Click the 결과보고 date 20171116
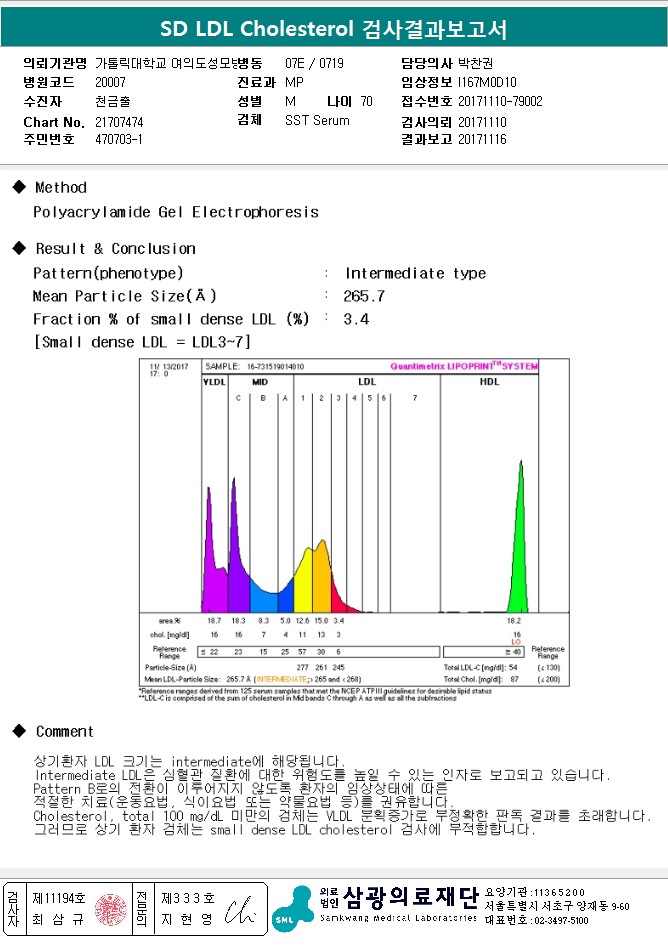The image size is (668, 947). point(482,140)
